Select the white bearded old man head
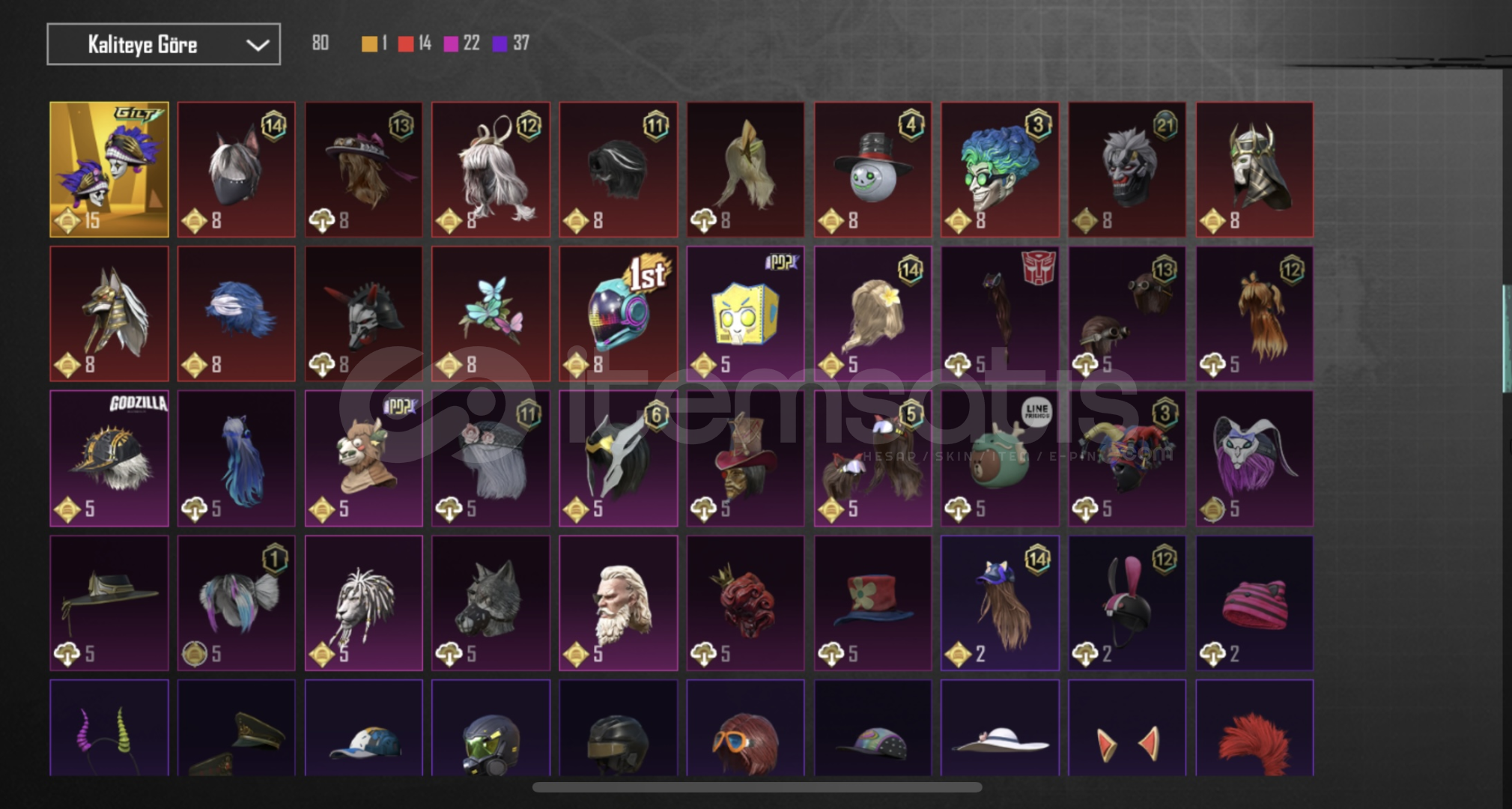 618,603
